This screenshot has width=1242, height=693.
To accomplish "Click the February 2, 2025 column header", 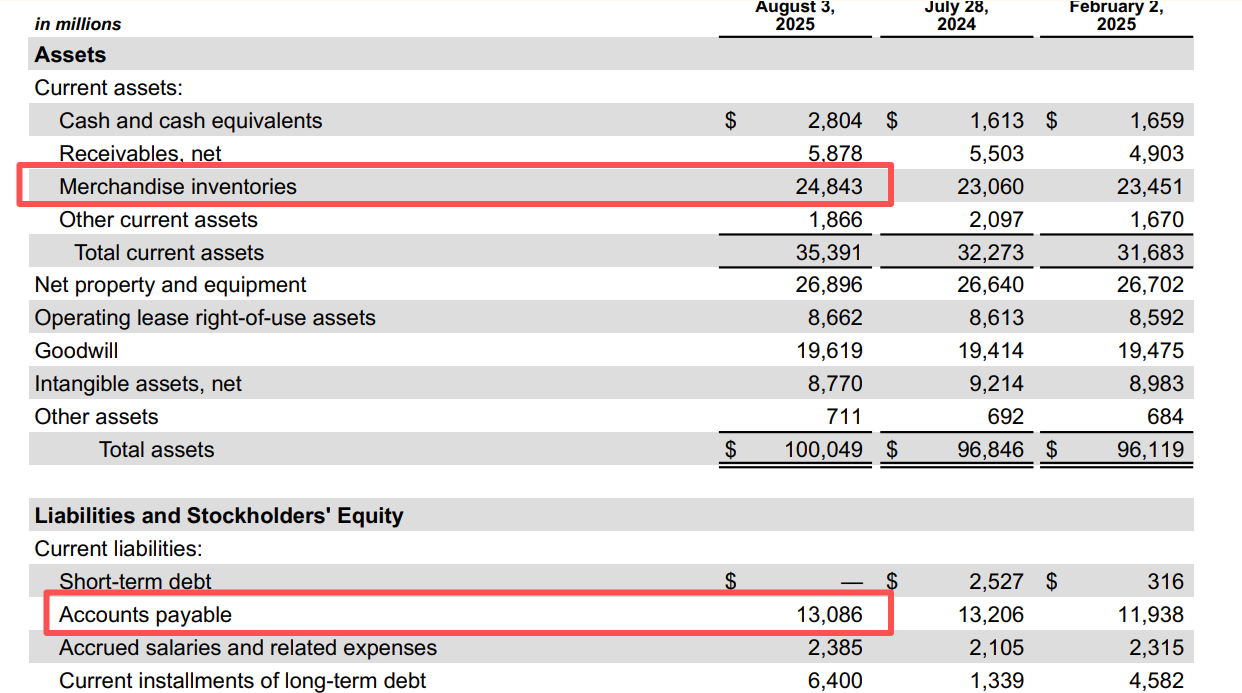I will pyautogui.click(x=1116, y=16).
